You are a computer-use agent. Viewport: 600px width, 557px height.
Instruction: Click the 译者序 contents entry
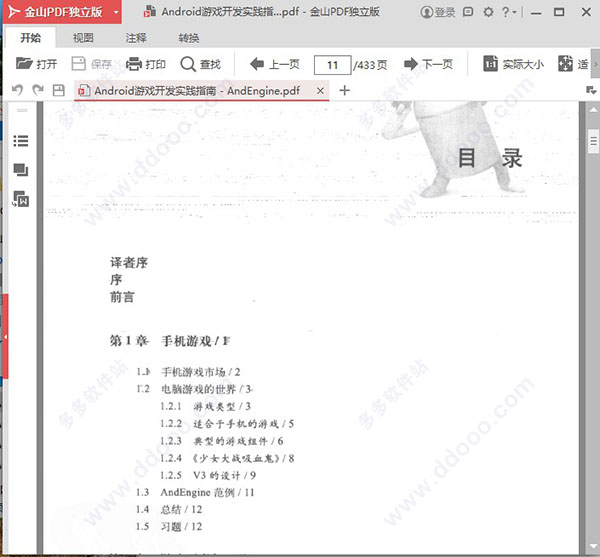pos(129,262)
